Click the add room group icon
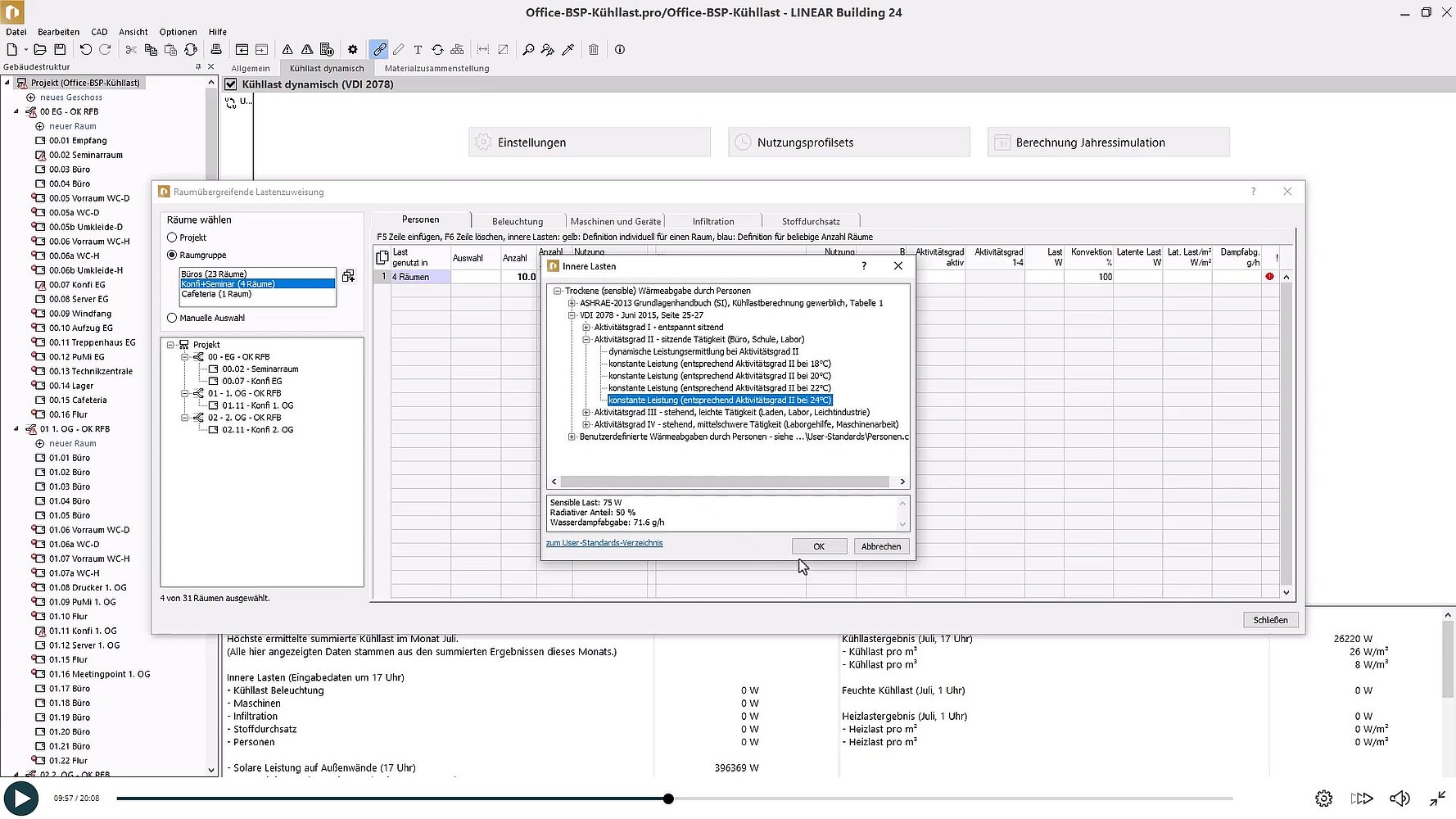 click(349, 276)
